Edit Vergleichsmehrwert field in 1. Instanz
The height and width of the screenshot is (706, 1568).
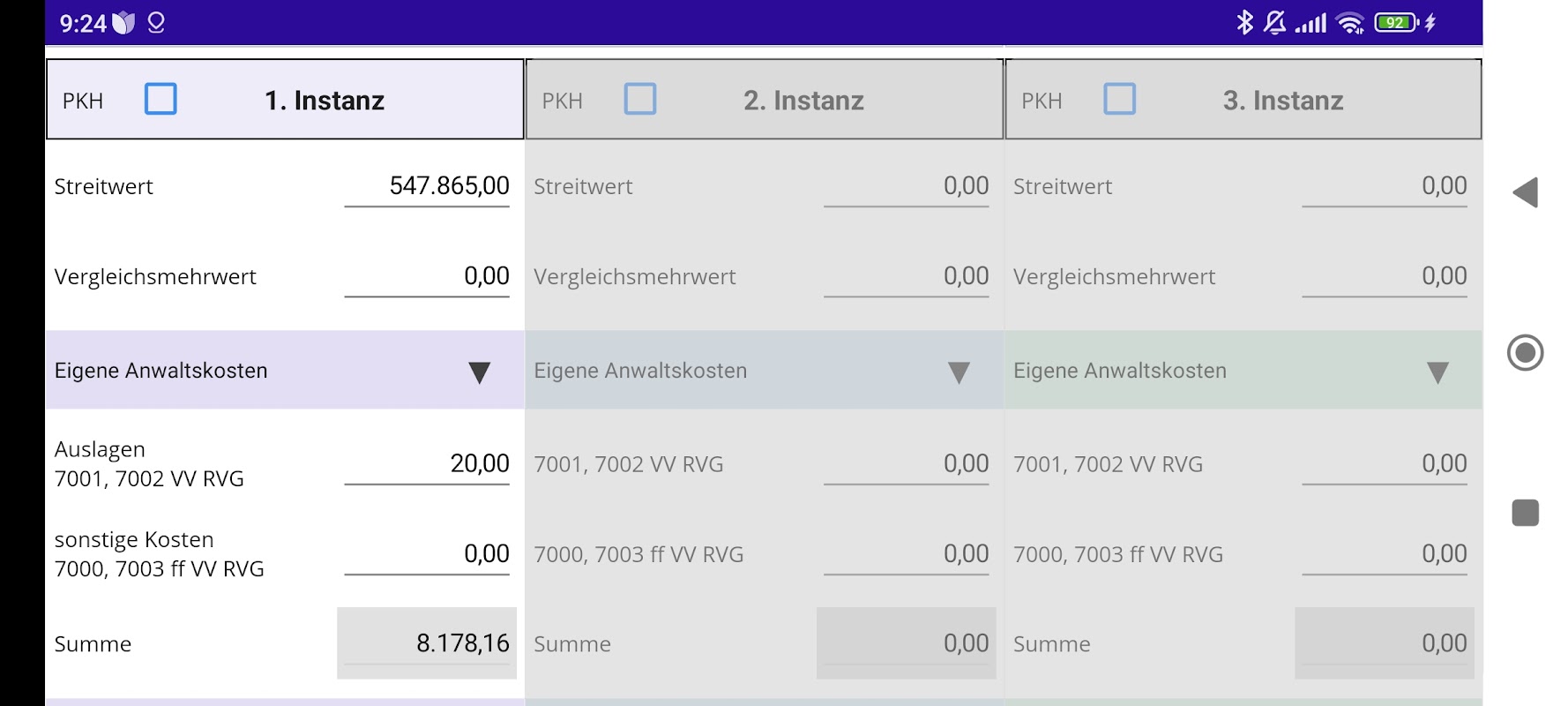pyautogui.click(x=428, y=276)
